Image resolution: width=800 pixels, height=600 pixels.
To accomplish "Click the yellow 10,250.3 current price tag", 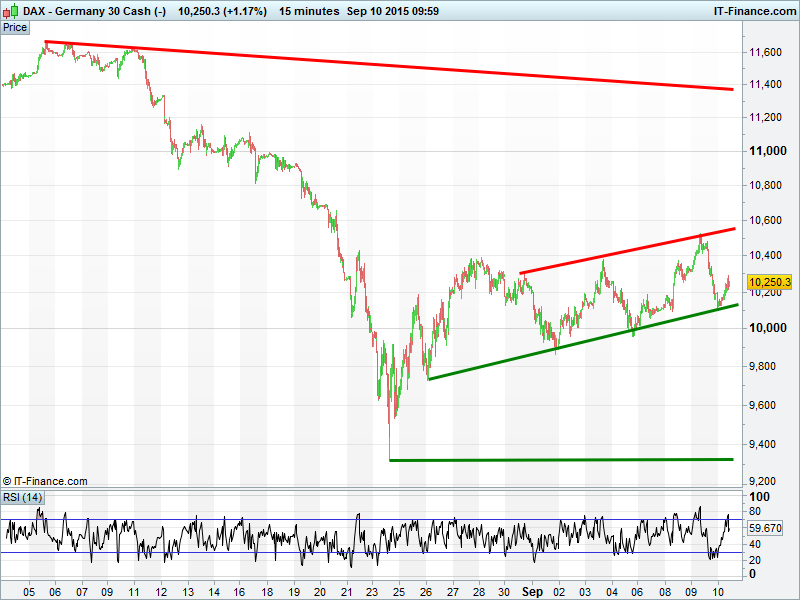I will click(x=769, y=283).
